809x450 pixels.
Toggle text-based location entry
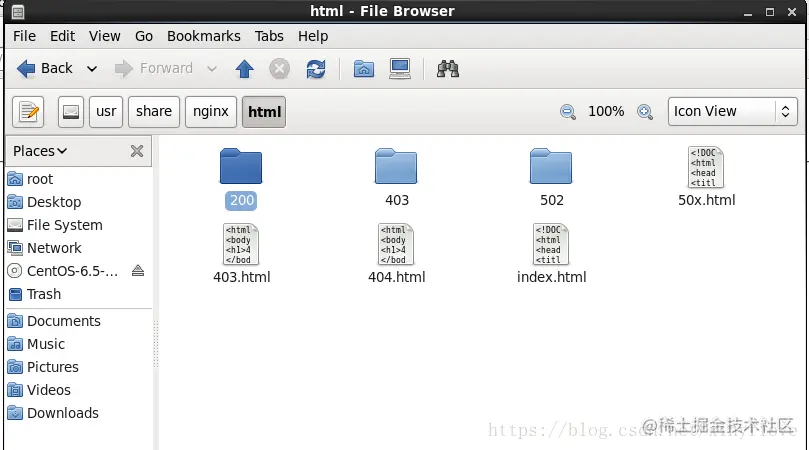point(28,111)
